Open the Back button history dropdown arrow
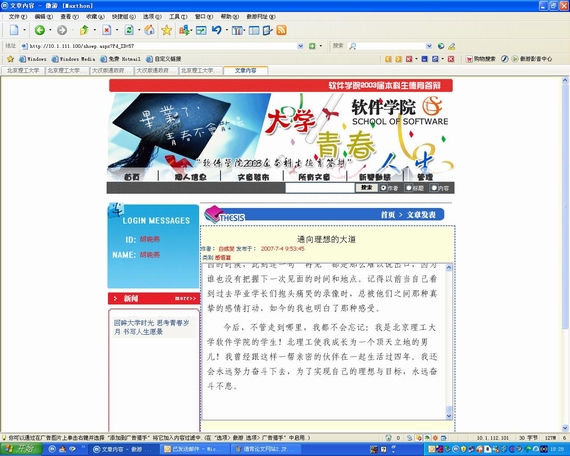This screenshot has width=570, height=456. point(50,30)
